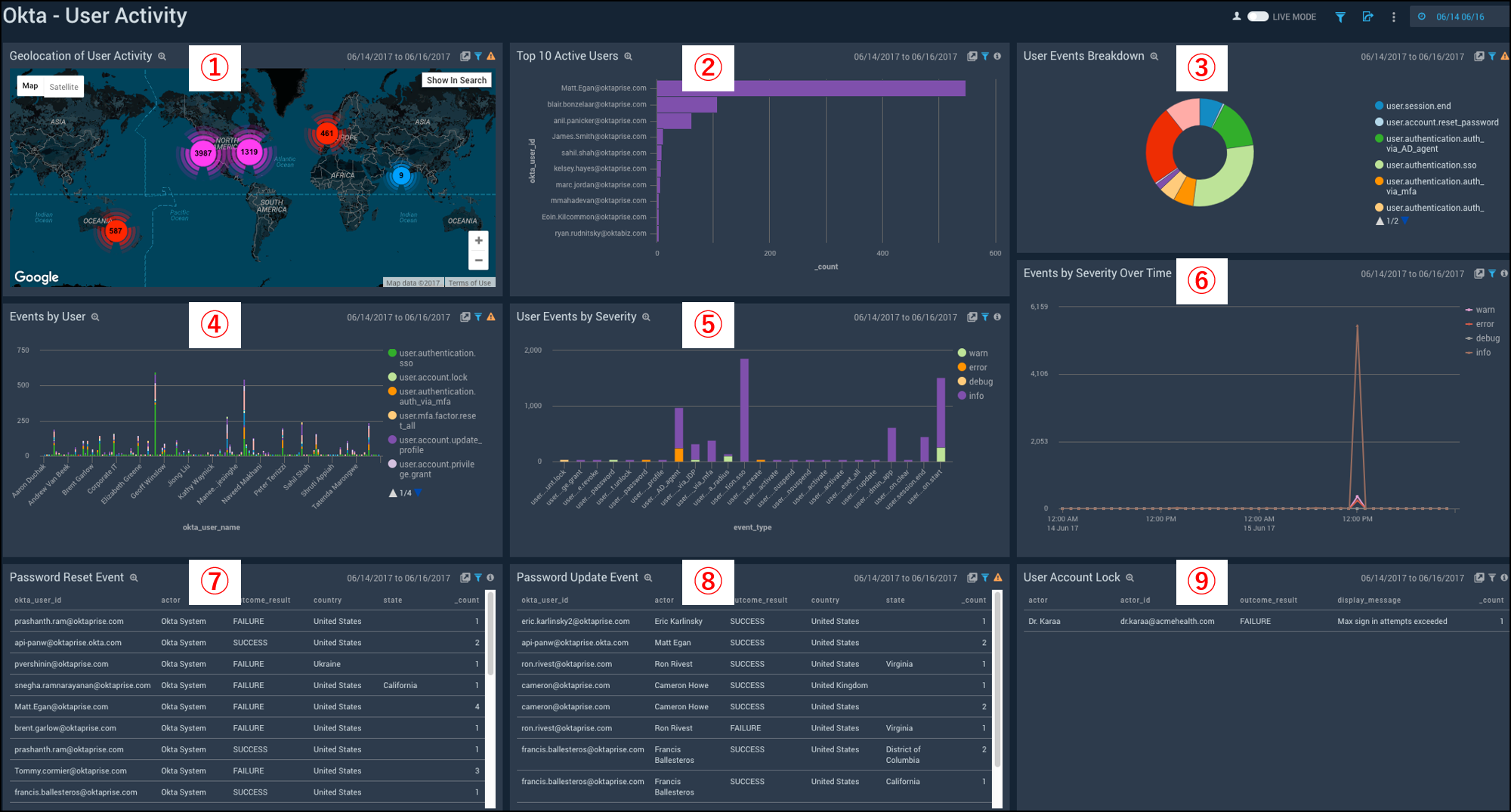Image resolution: width=1511 pixels, height=812 pixels.
Task: Switch map to Satellite view
Action: 63,87
